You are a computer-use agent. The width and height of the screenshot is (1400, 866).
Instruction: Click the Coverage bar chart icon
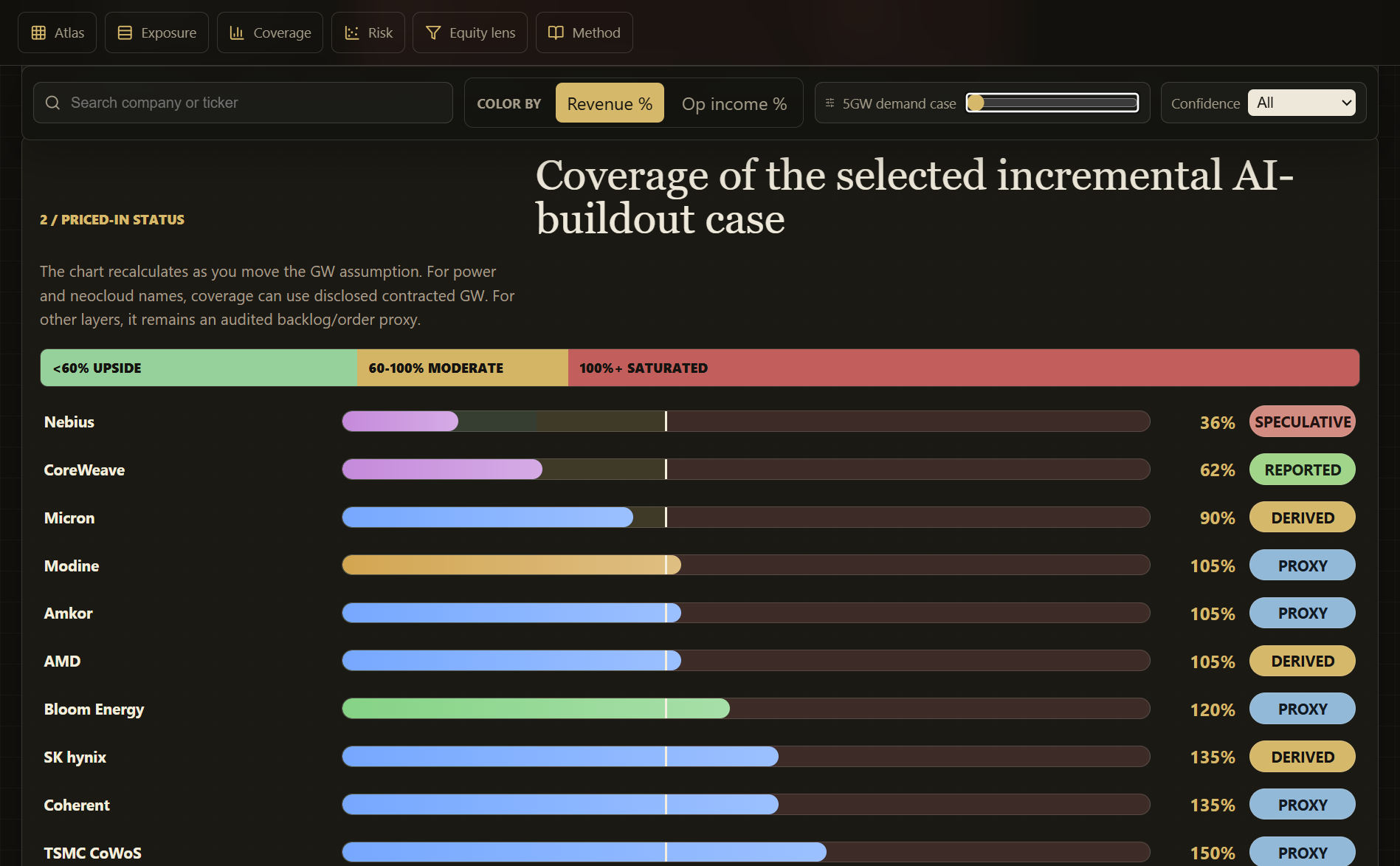(x=237, y=32)
